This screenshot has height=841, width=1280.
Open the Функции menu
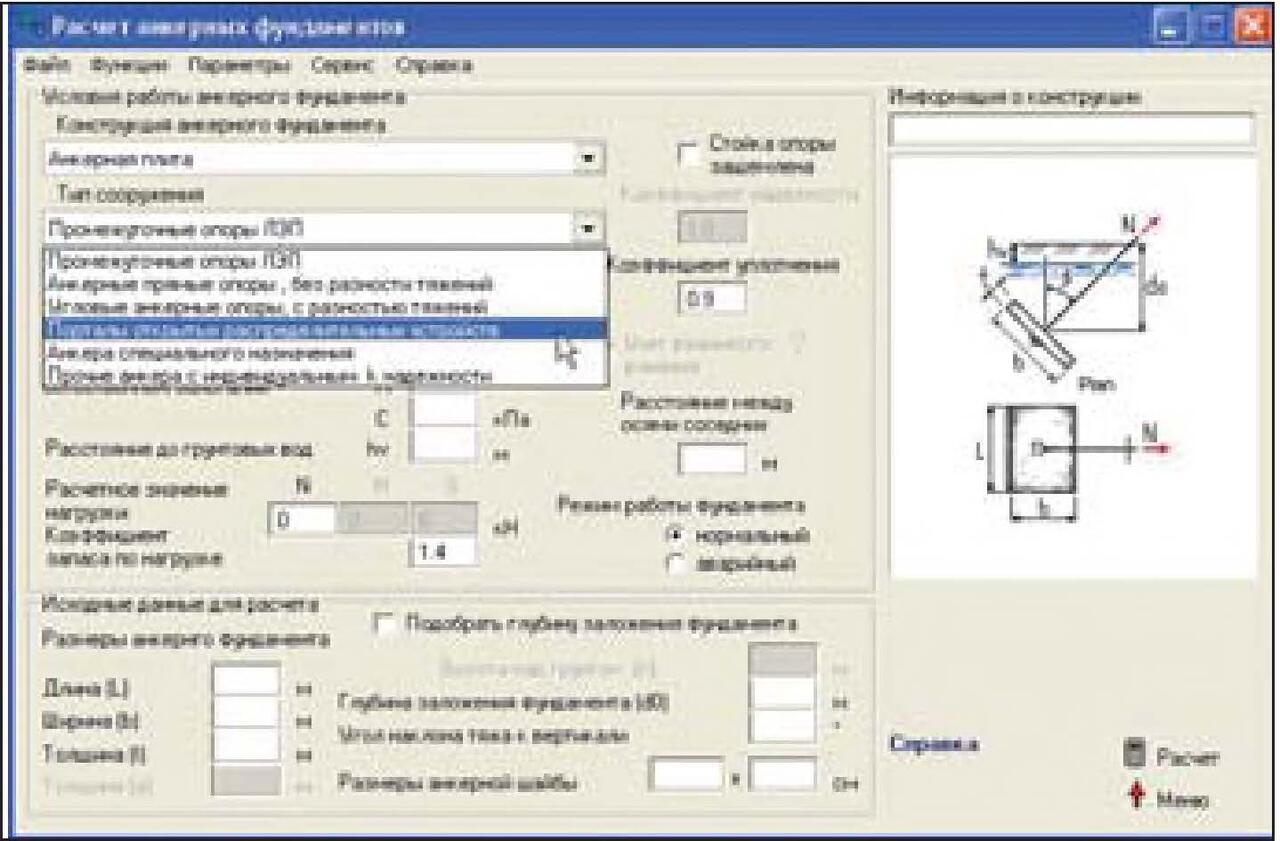coord(128,66)
